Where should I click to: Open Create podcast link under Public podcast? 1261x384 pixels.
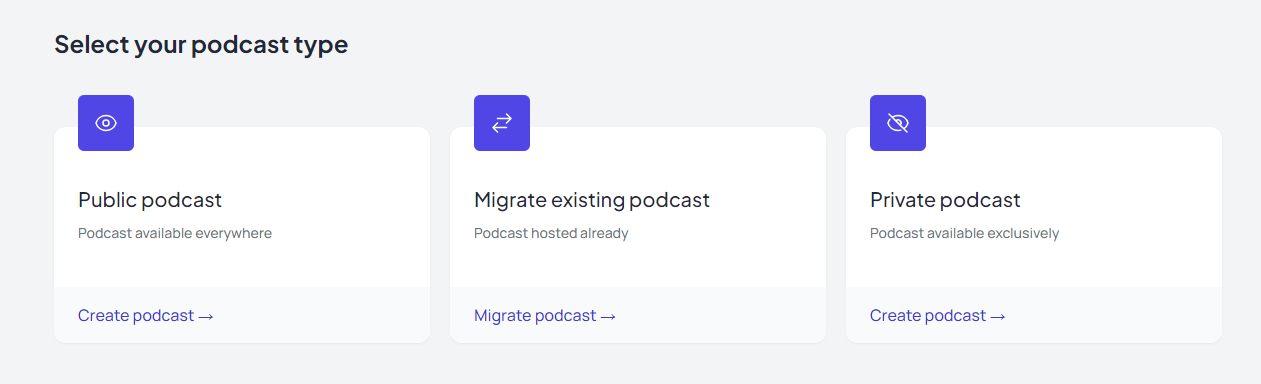point(146,316)
